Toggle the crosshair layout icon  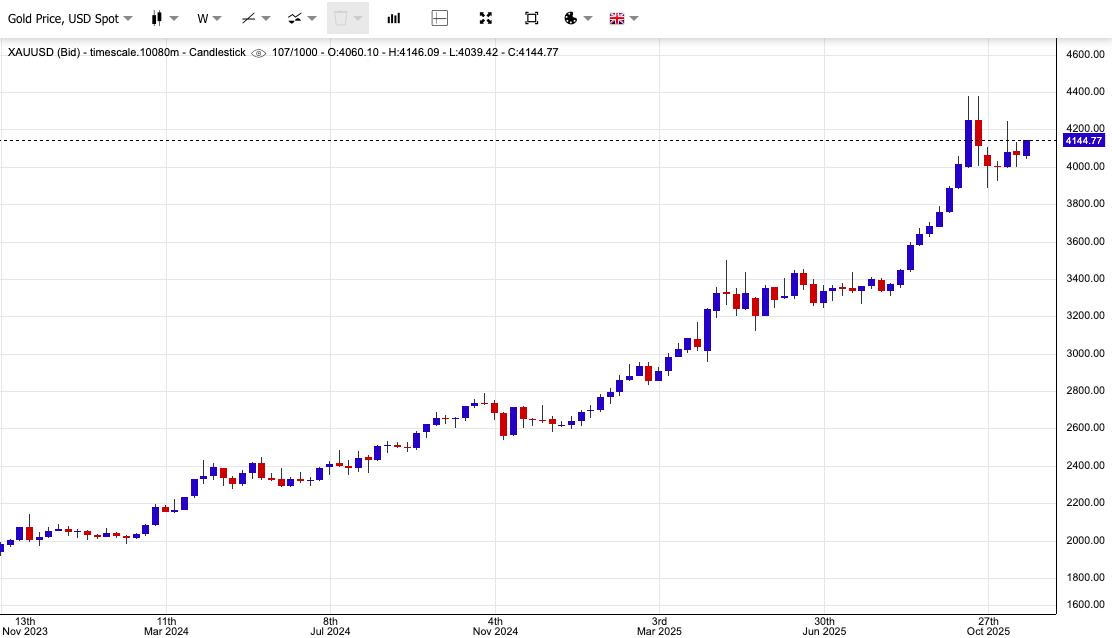pyautogui.click(x=439, y=18)
